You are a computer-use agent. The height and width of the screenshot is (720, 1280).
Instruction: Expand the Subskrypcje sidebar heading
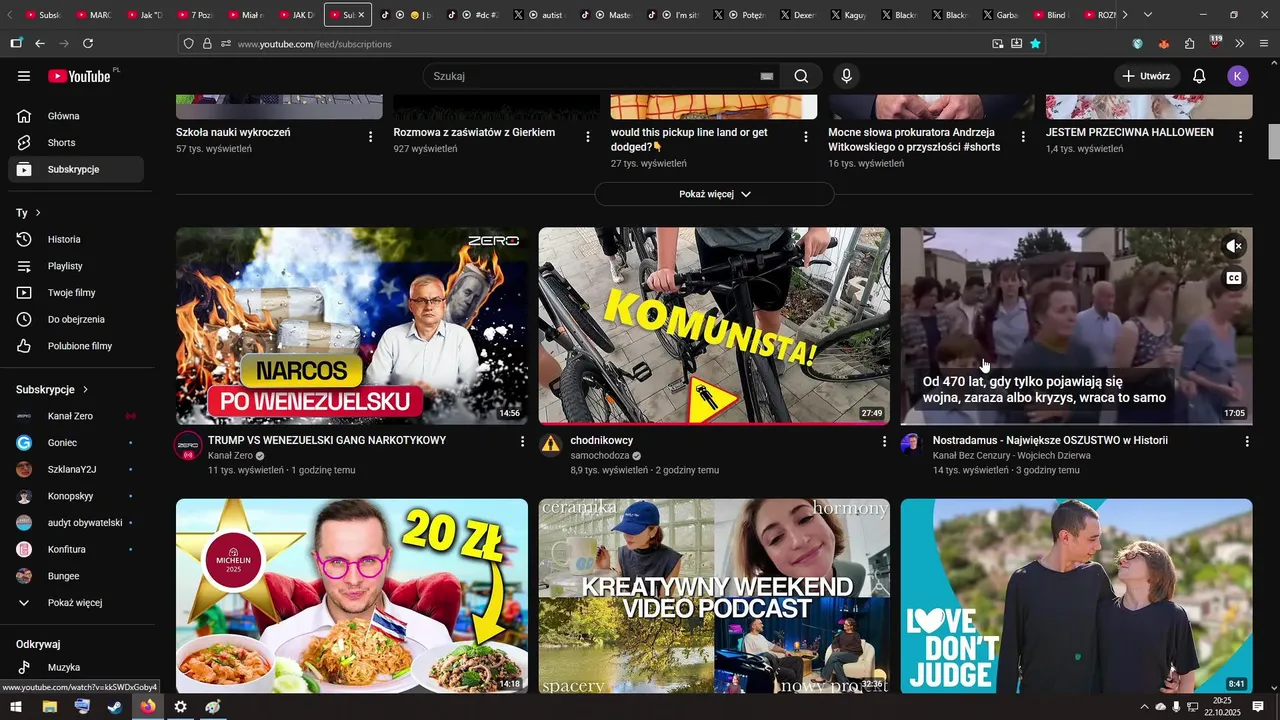point(53,390)
